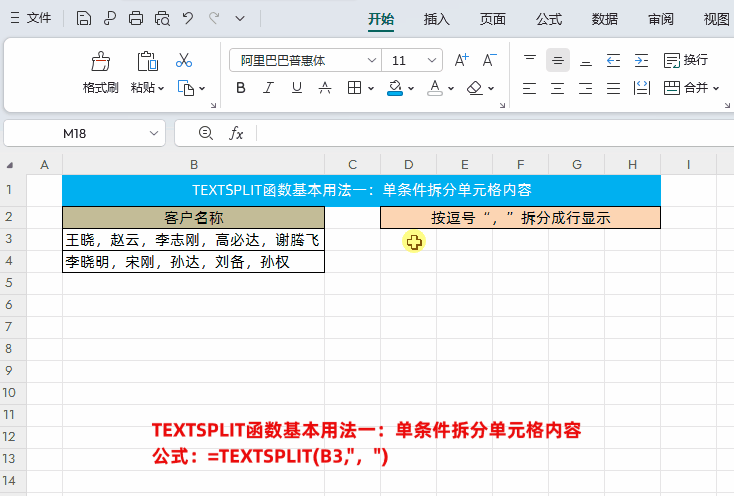The width and height of the screenshot is (734, 496).
Task: Click the 合并 merge cells button
Action: click(686, 88)
